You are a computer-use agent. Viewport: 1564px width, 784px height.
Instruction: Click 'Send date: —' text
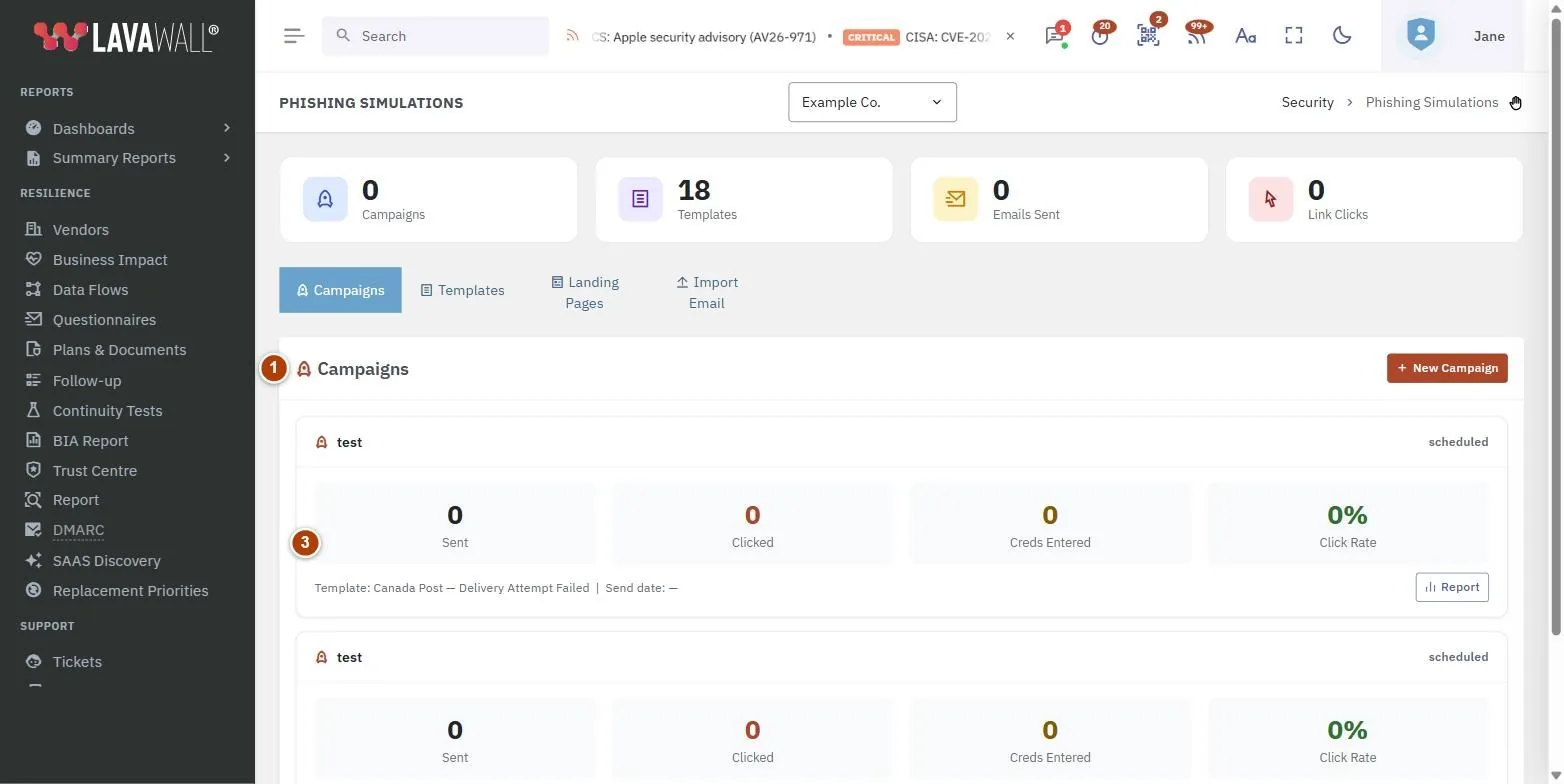tap(641, 588)
